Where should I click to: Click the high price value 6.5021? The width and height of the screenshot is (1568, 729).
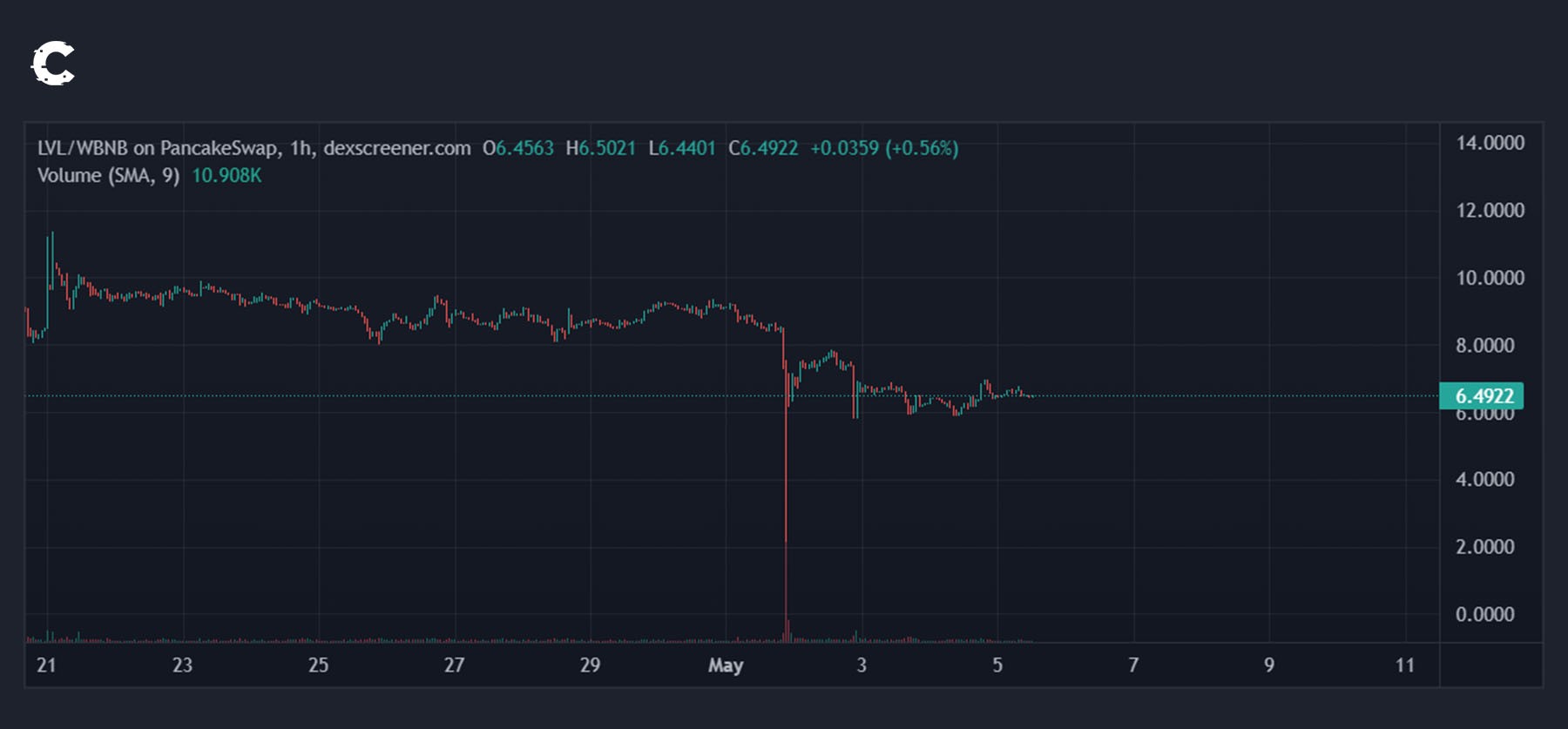607,148
